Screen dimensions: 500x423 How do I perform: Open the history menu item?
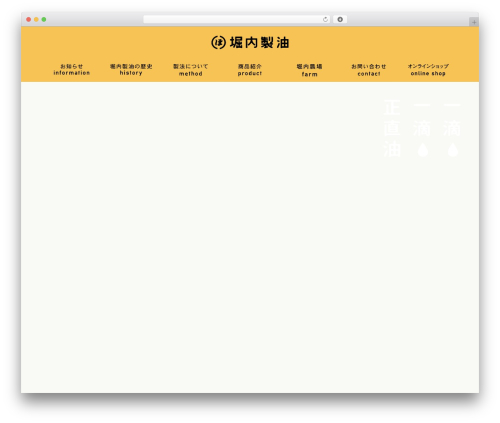tap(131, 70)
